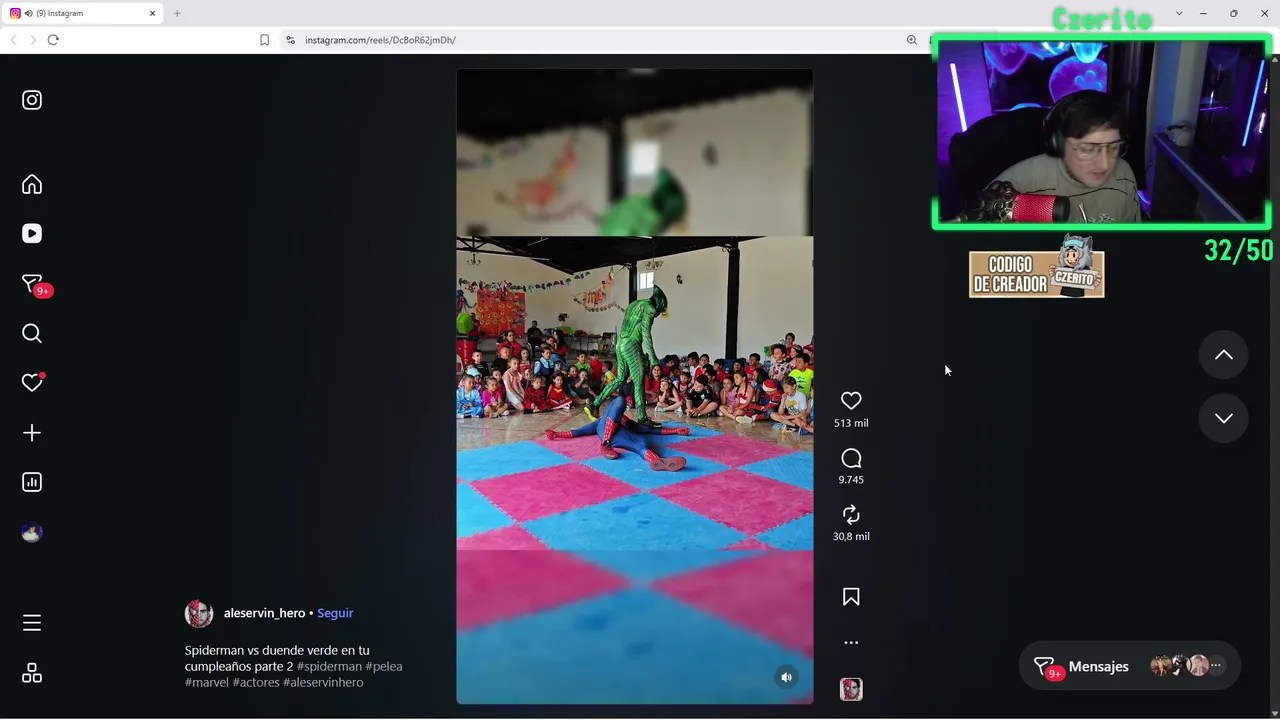Go to previous reel
Image resolution: width=1280 pixels, height=720 pixels.
(x=1224, y=355)
